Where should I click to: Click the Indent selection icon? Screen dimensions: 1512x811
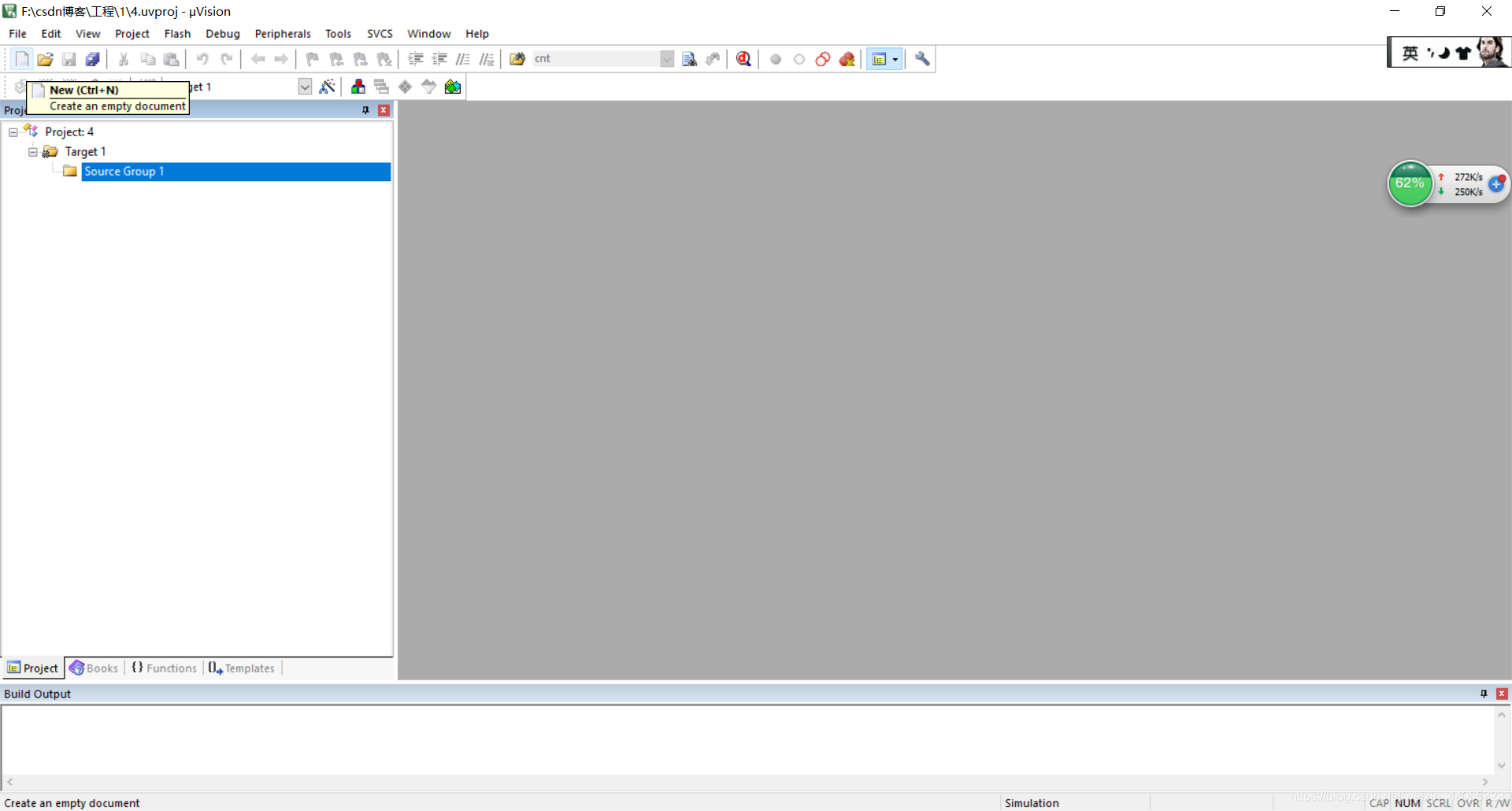[416, 59]
